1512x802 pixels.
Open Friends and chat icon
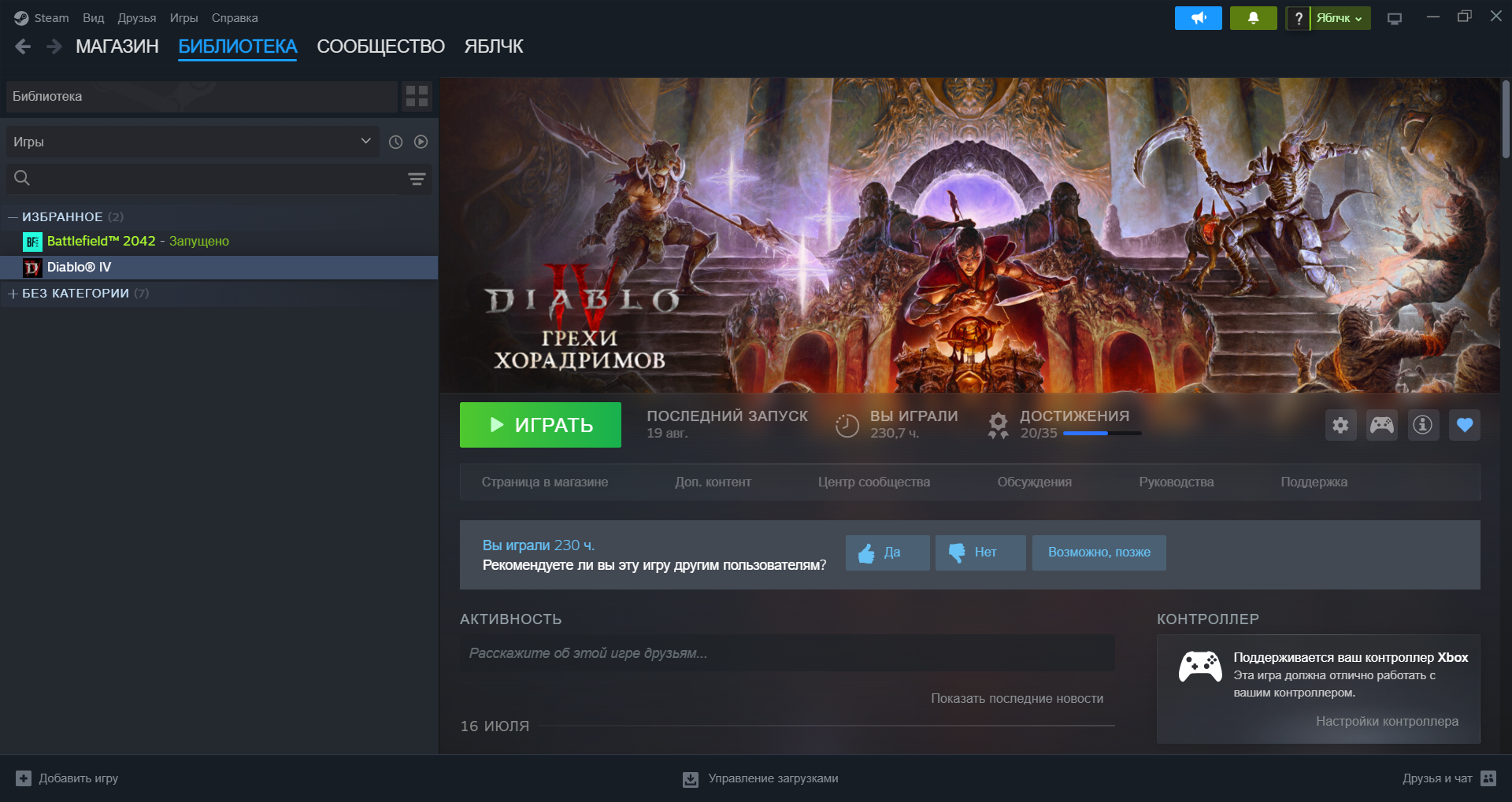click(x=1488, y=778)
